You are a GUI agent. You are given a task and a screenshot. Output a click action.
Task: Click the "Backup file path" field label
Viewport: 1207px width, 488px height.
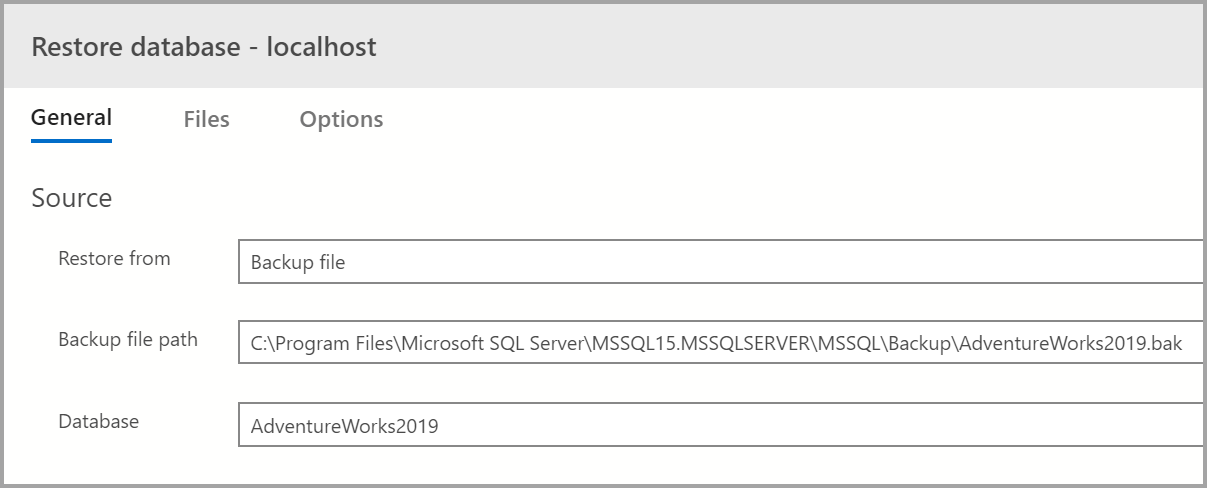pos(128,340)
